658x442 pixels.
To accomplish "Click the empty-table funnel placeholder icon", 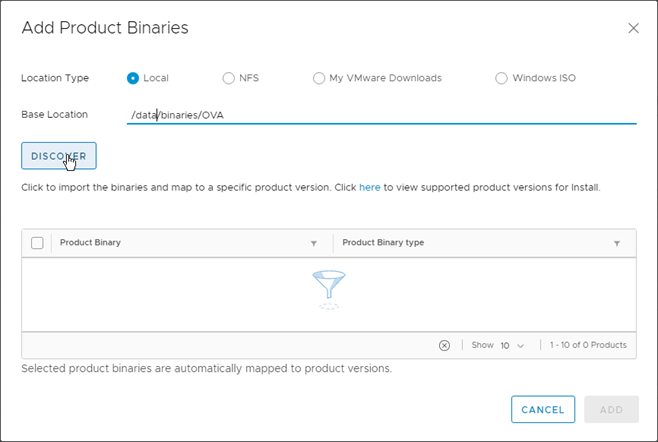I will click(x=329, y=289).
